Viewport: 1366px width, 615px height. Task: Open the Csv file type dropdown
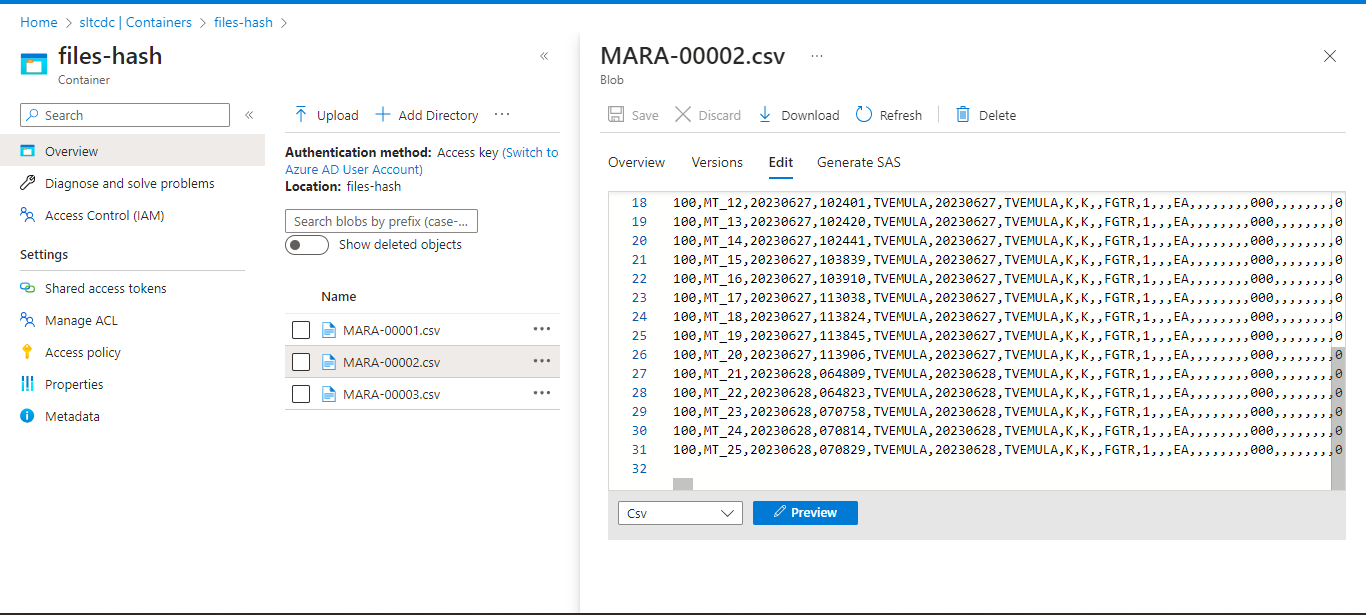click(x=680, y=513)
